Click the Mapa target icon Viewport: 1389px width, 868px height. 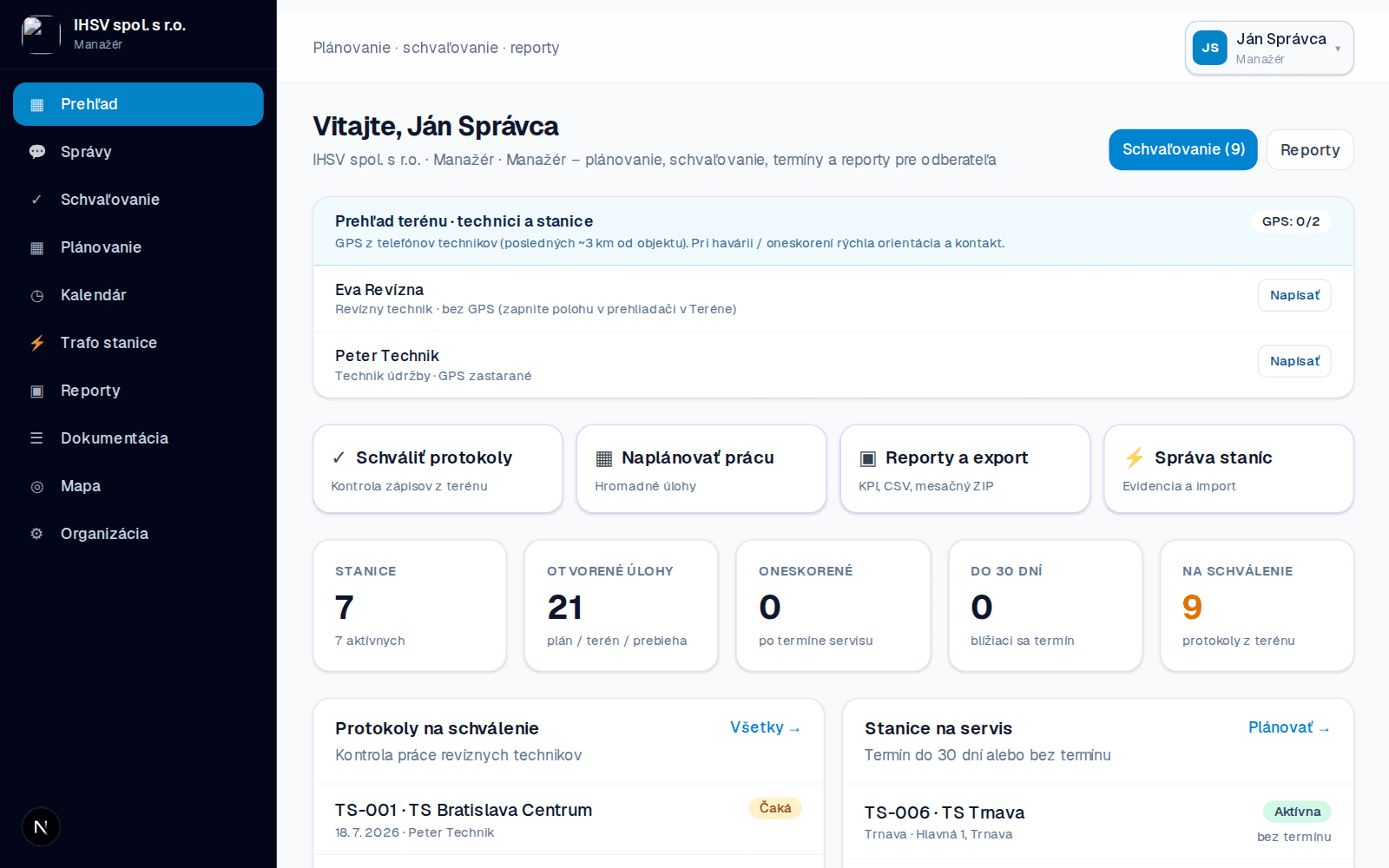36,487
